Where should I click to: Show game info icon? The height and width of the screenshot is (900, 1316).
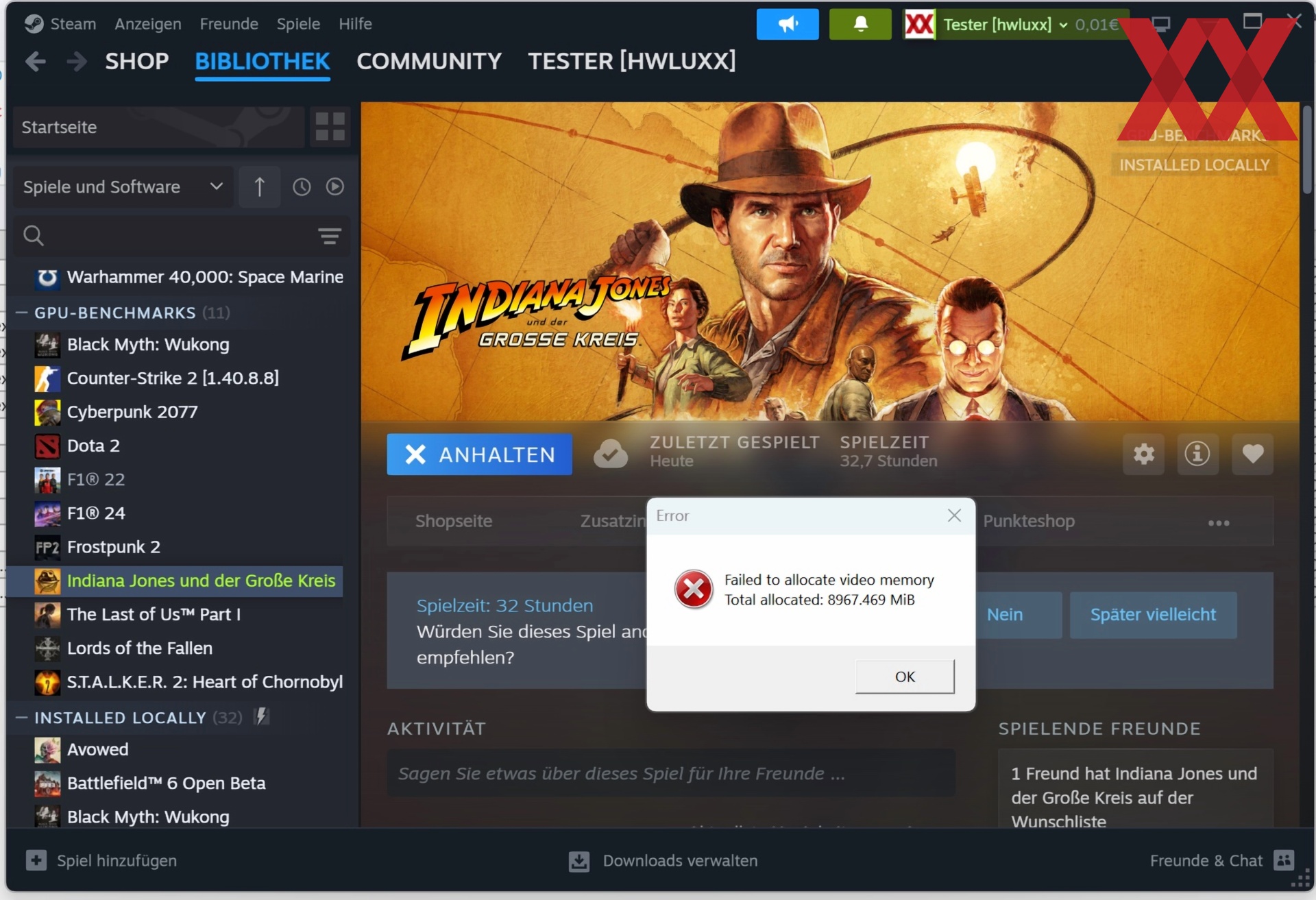tap(1197, 454)
